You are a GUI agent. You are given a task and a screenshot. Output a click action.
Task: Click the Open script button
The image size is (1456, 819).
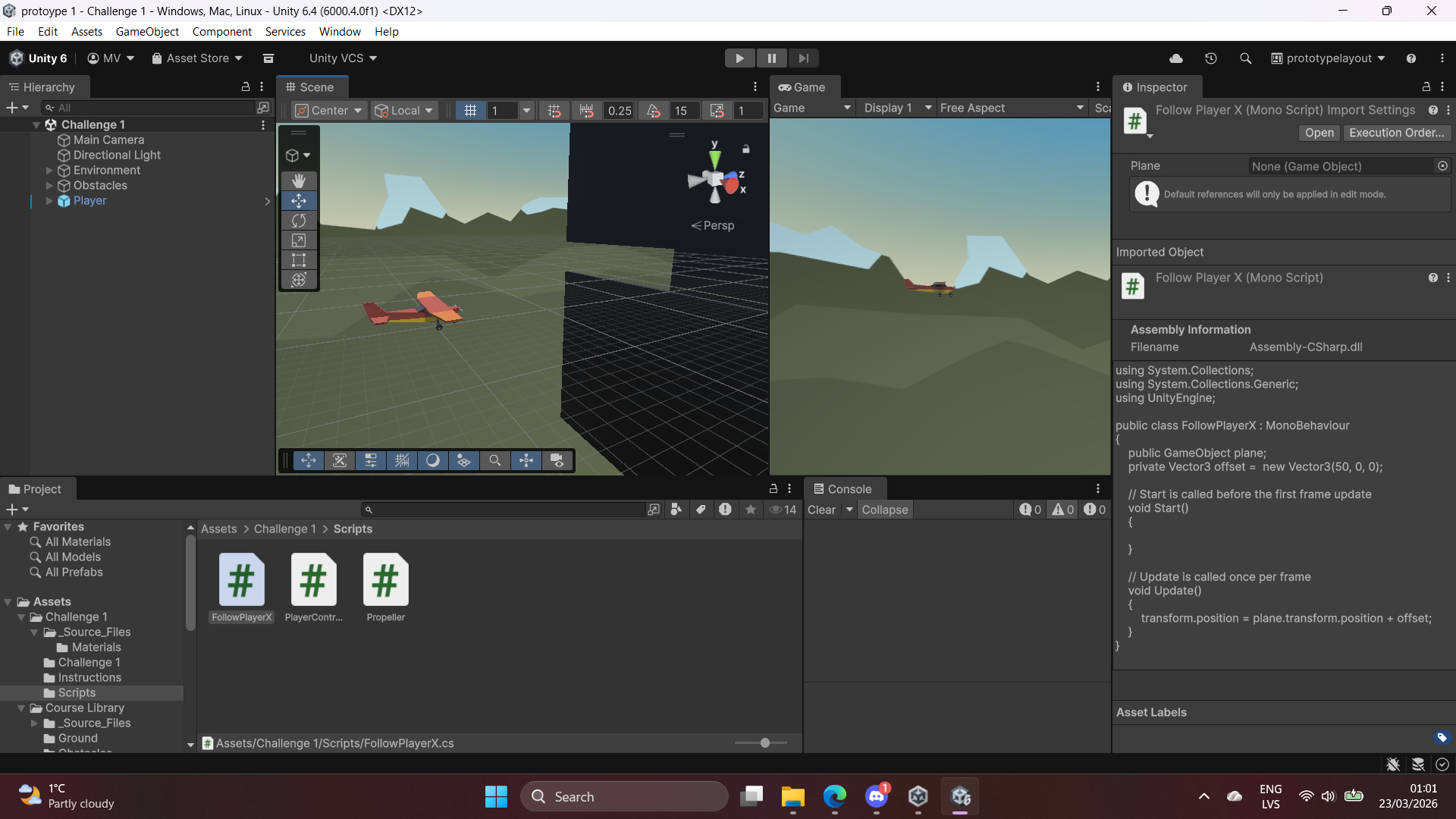click(x=1319, y=133)
